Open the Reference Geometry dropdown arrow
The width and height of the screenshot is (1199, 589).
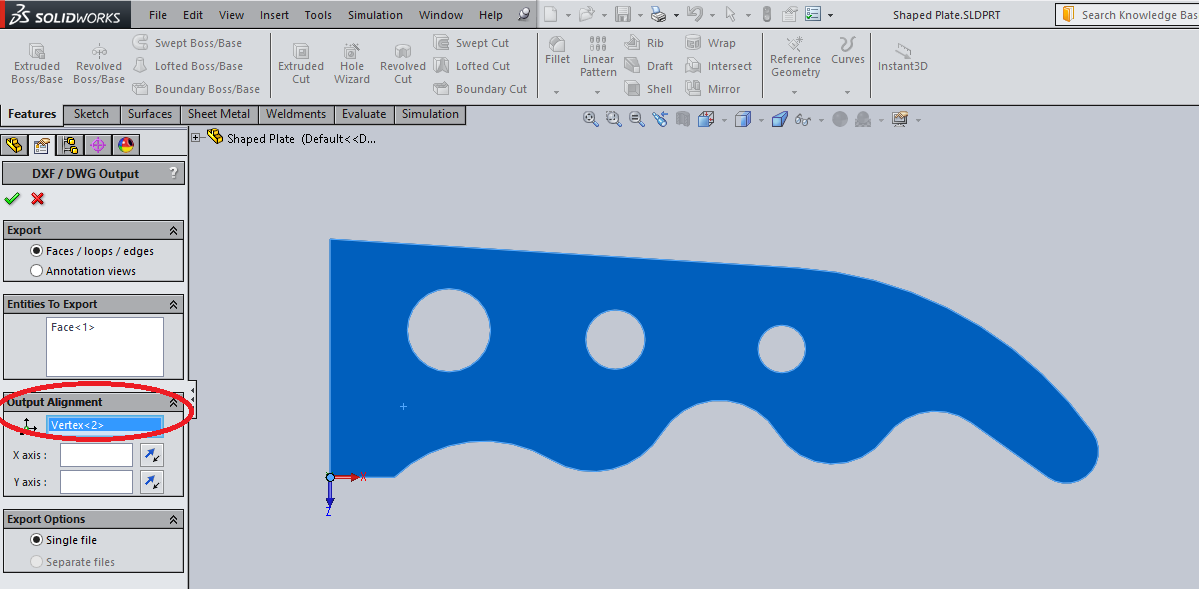pos(794,92)
